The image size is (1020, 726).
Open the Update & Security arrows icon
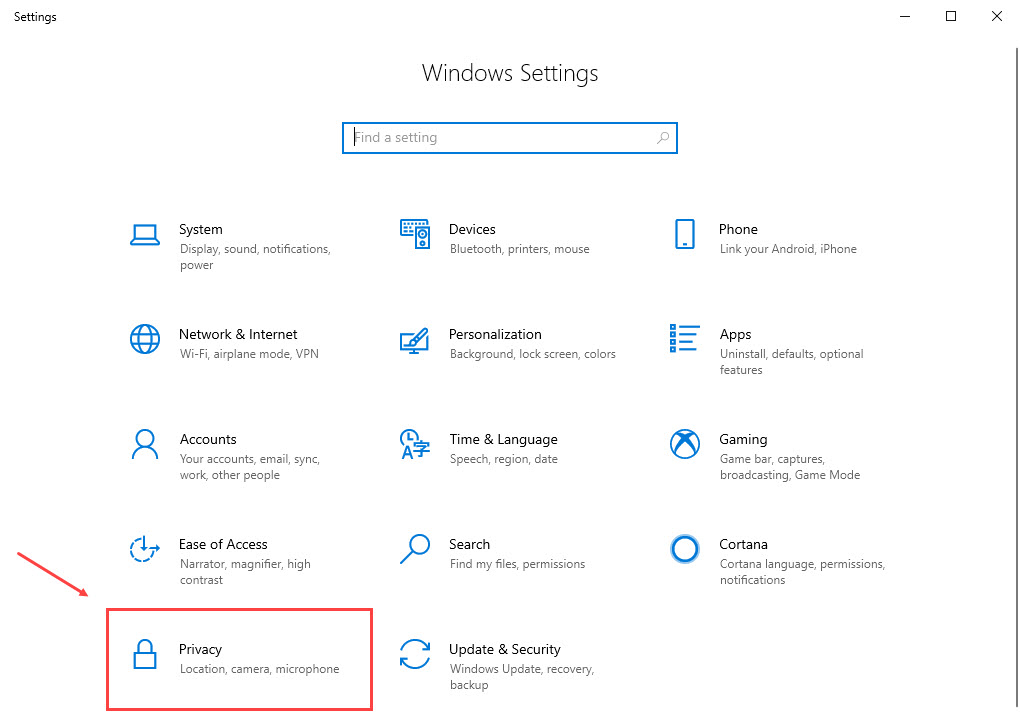(x=414, y=654)
